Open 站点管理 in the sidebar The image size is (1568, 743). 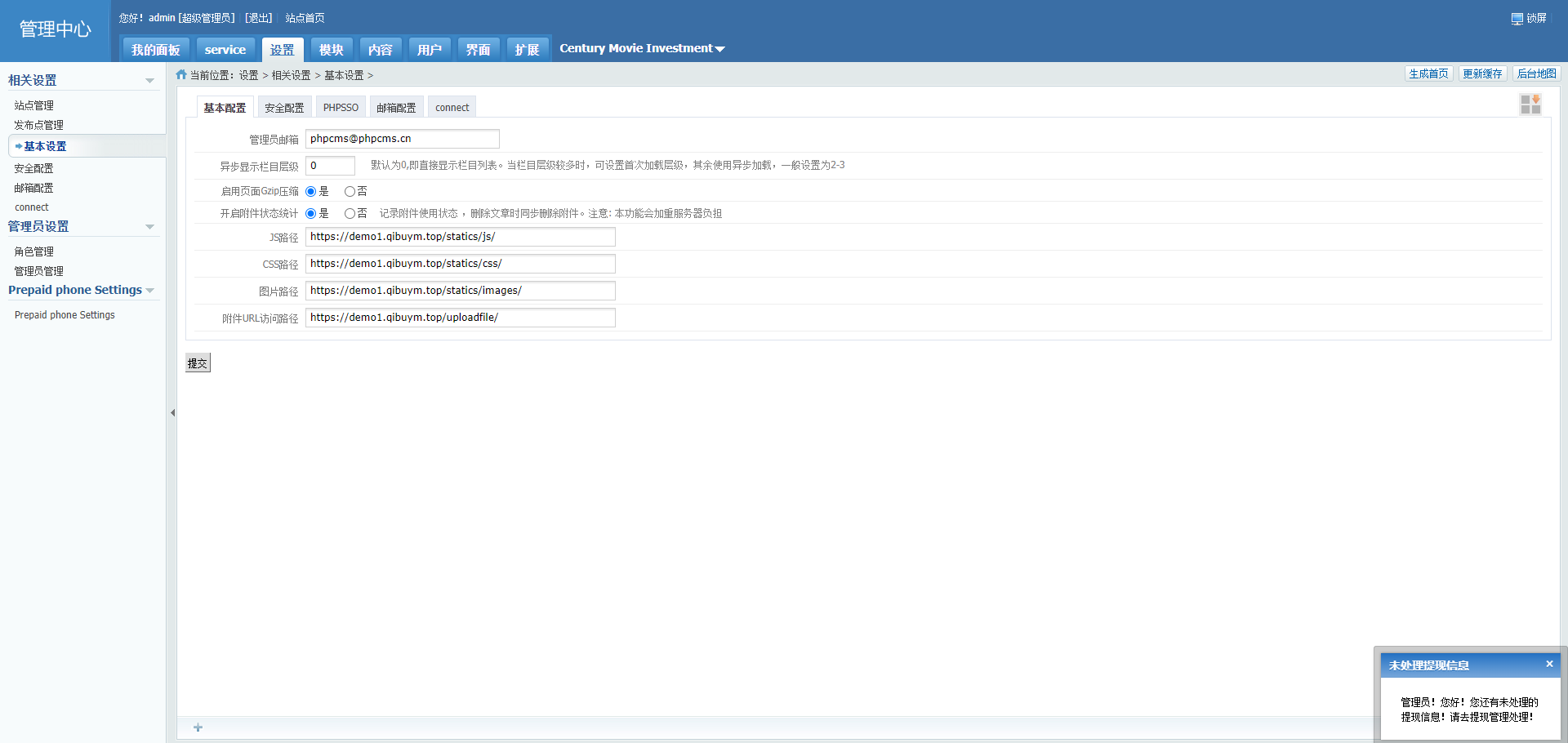(34, 105)
